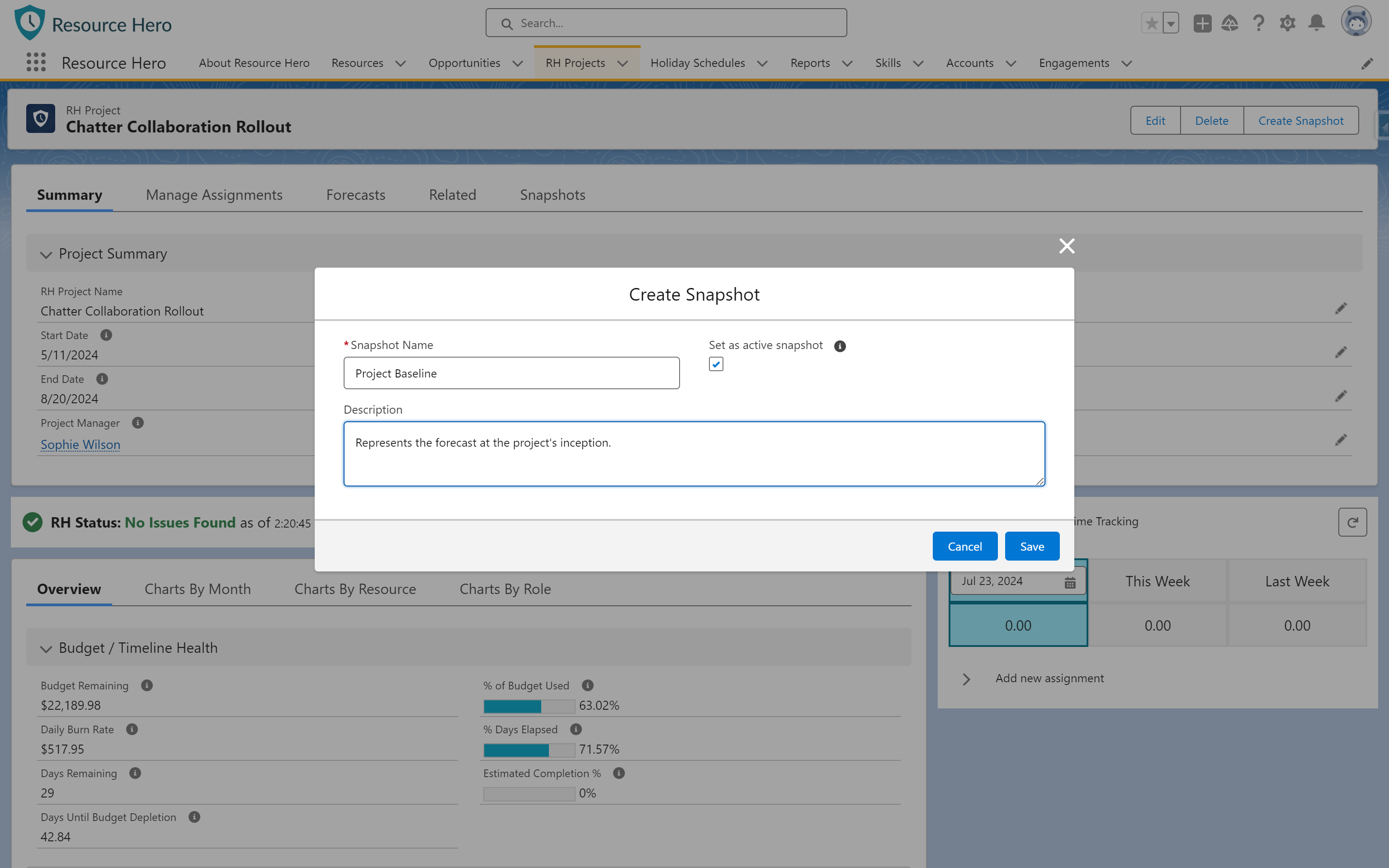
Task: Switch to the Snapshots tab
Action: pyautogui.click(x=552, y=195)
